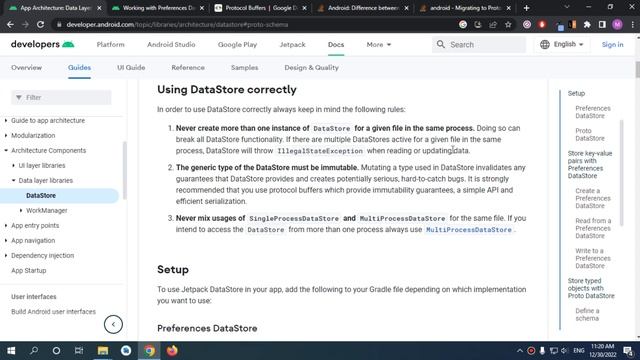The height and width of the screenshot is (360, 640).
Task: Open App Startup in sidebar
Action: point(29,271)
